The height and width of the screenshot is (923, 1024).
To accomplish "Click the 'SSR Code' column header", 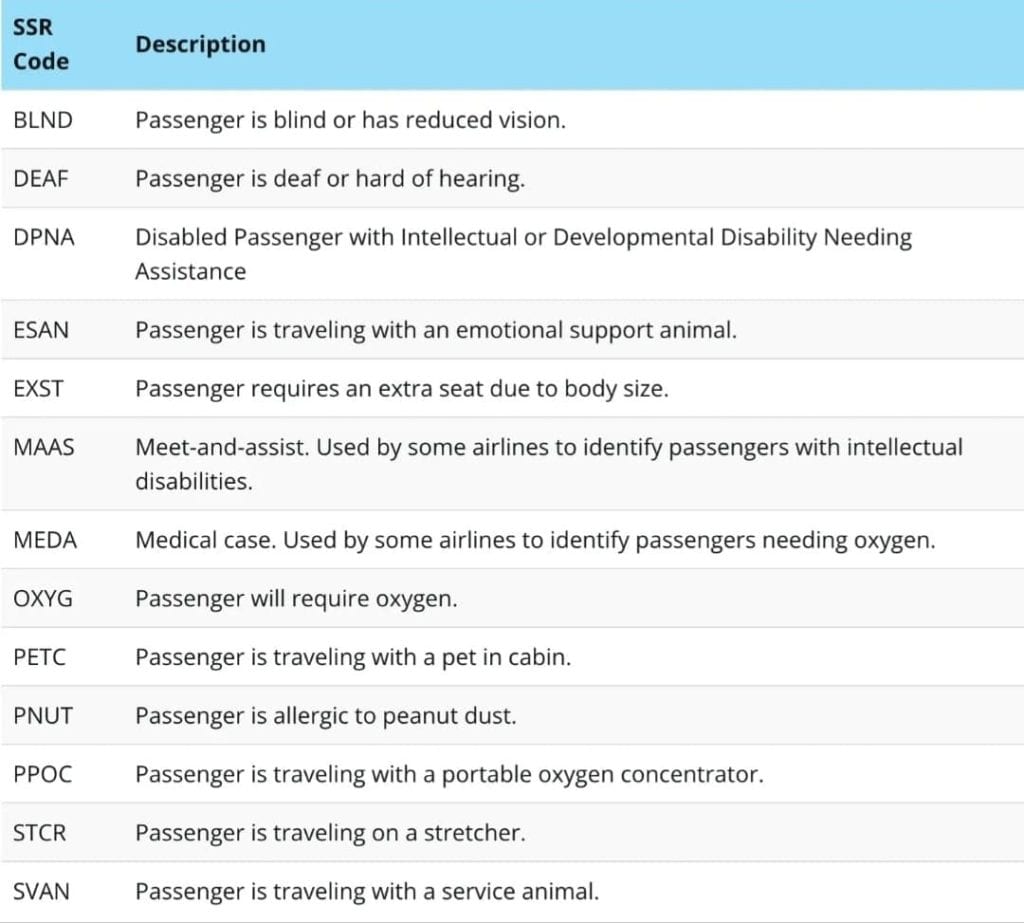I will click(x=41, y=45).
